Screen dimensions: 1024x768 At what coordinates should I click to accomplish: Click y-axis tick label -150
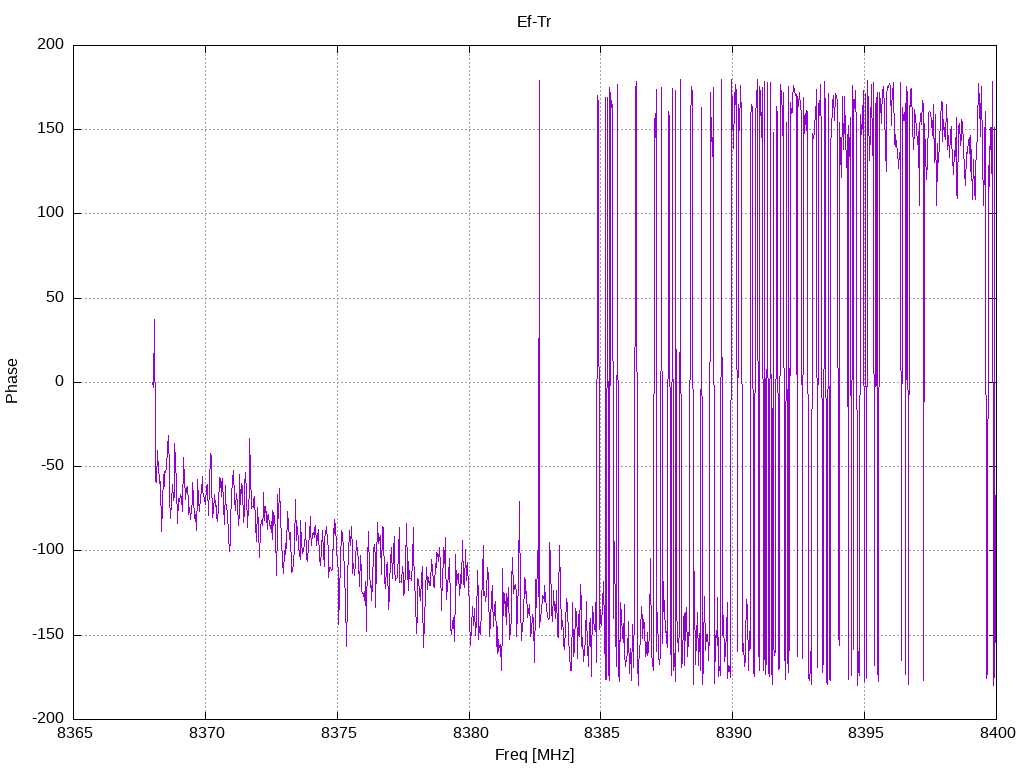48,634
